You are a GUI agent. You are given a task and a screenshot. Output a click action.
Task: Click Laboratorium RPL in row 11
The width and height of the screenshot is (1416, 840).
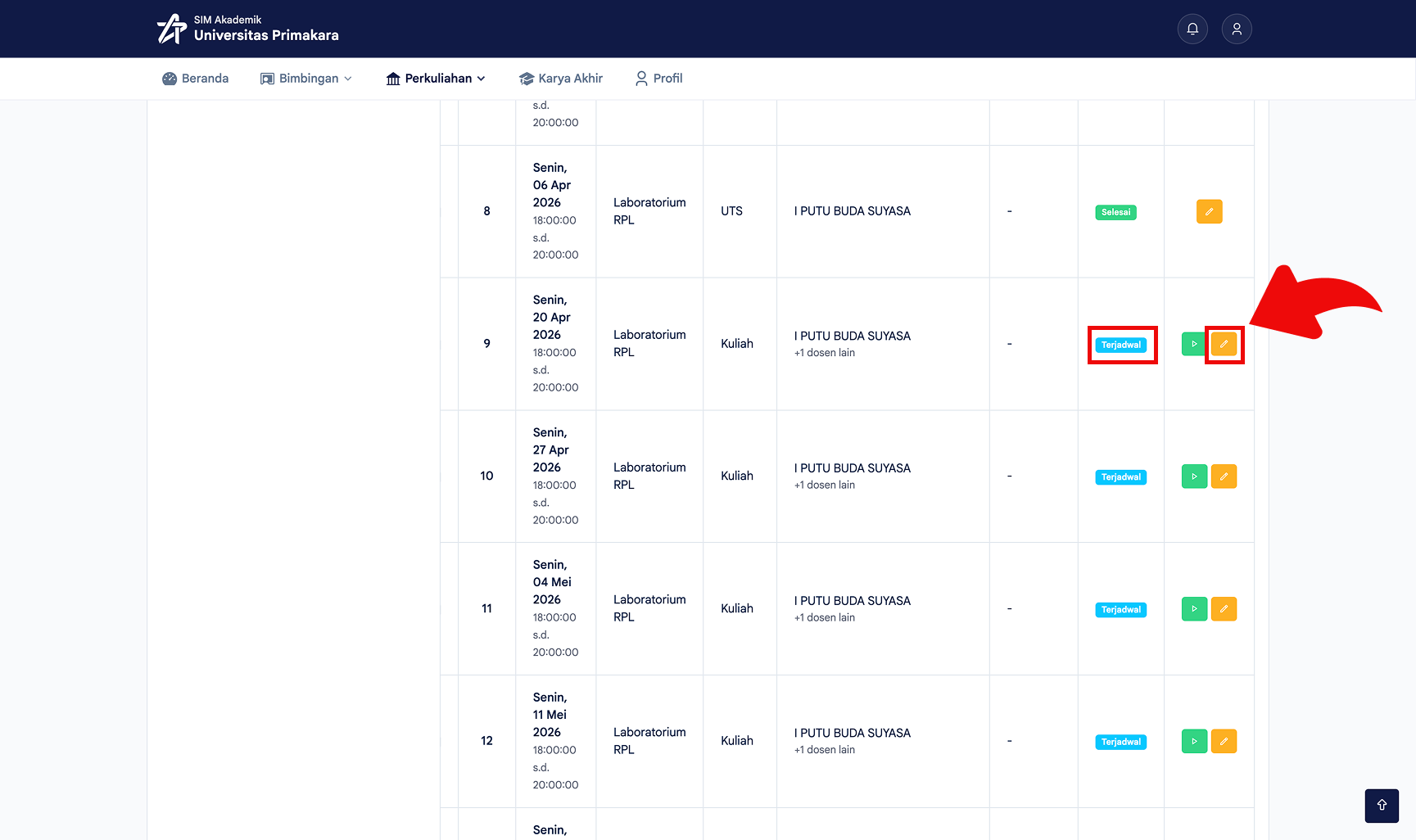649,609
